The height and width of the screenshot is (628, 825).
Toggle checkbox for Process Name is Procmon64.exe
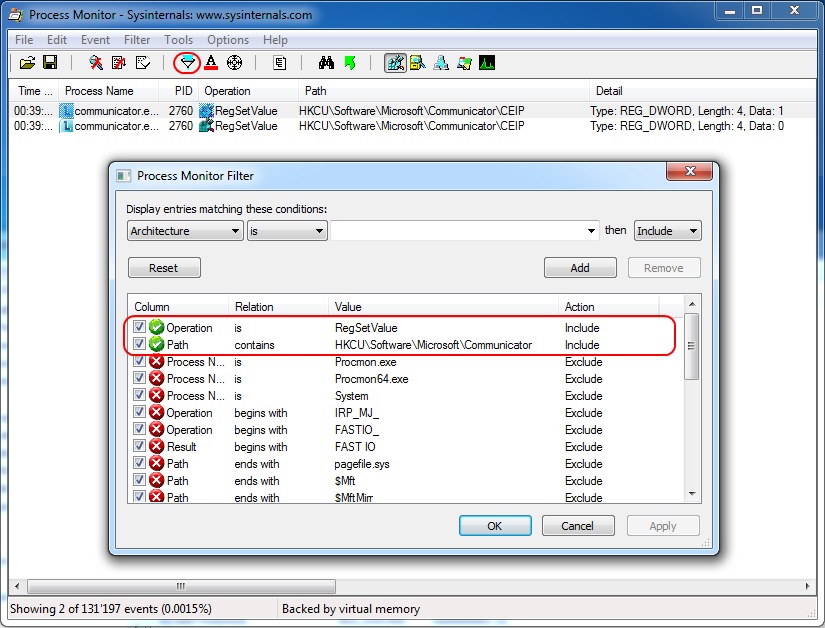pos(139,378)
